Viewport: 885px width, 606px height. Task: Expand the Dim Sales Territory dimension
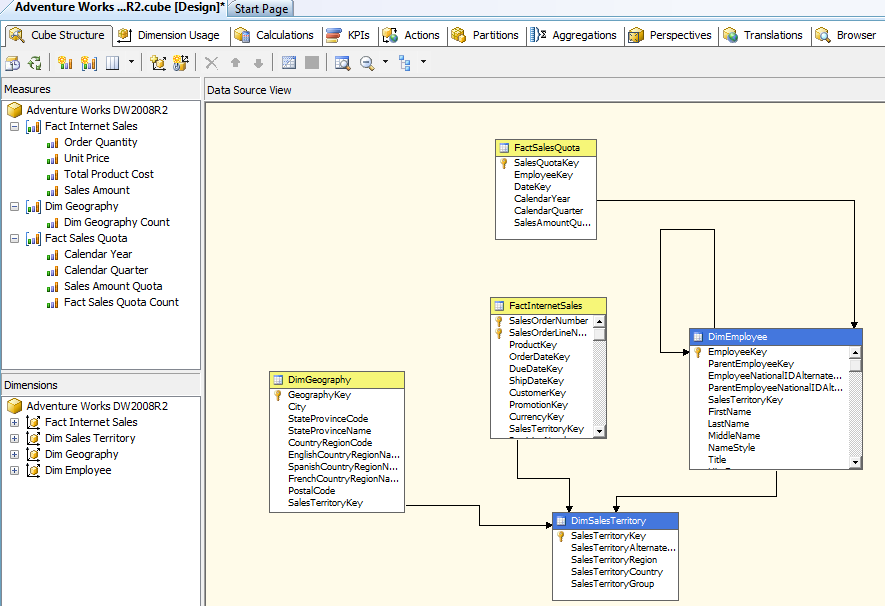[x=15, y=438]
